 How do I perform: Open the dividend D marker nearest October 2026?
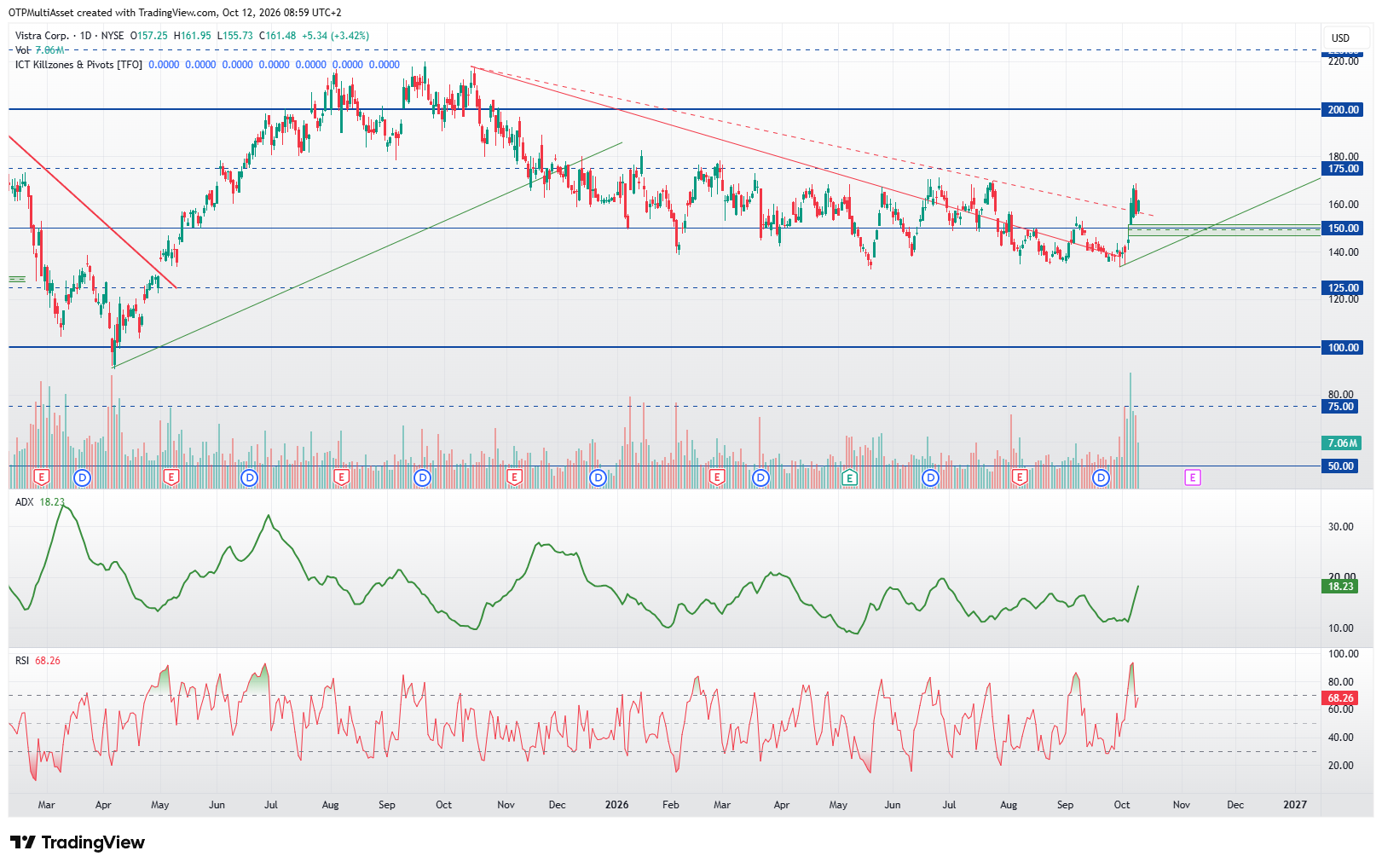pos(1102,477)
